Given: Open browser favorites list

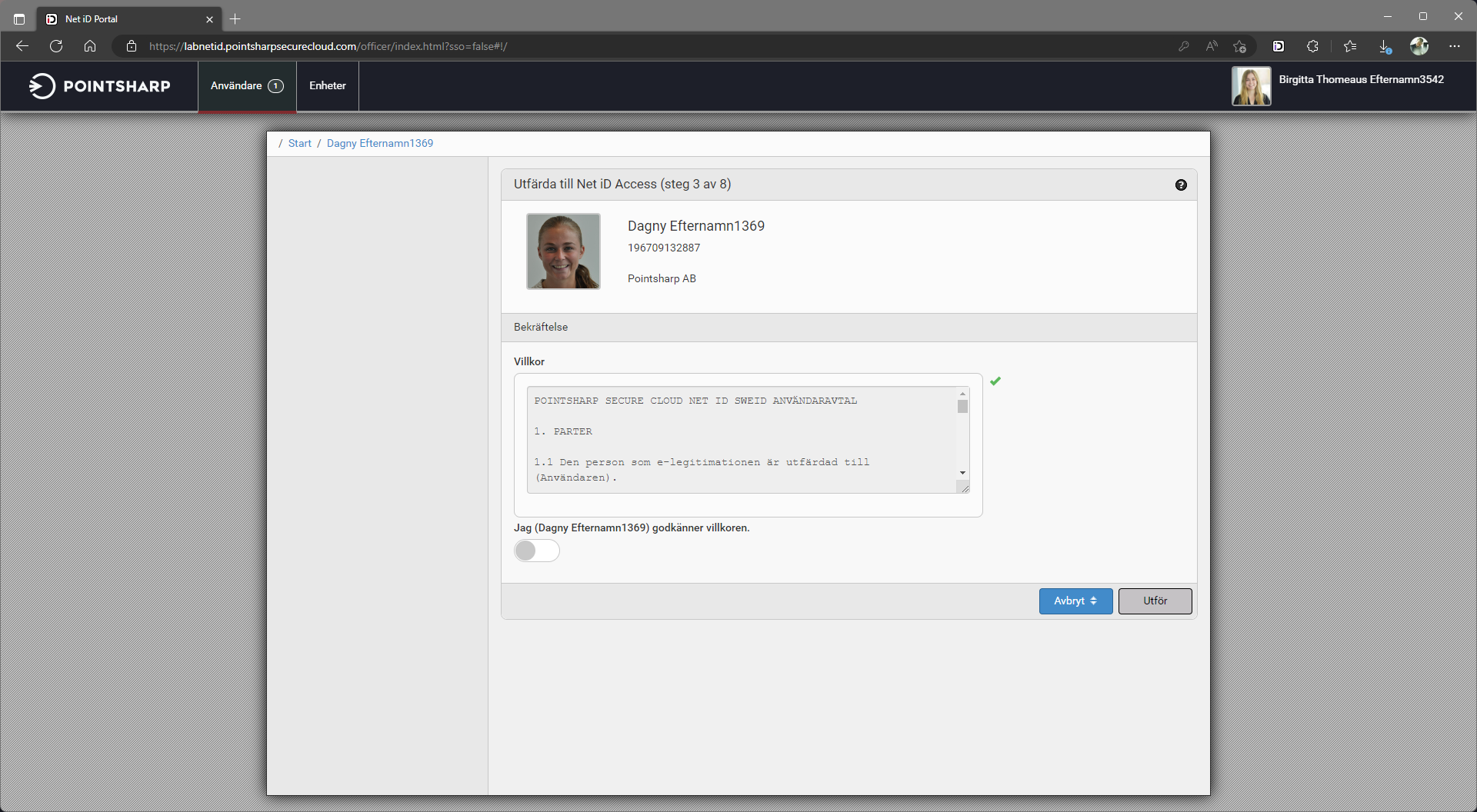Looking at the screenshot, I should click(1350, 46).
